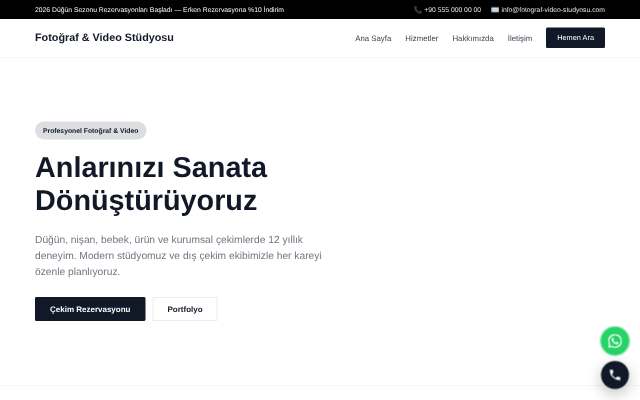The image size is (640, 400).
Task: Click the phone icon beside +90 555 number
Action: click(418, 10)
